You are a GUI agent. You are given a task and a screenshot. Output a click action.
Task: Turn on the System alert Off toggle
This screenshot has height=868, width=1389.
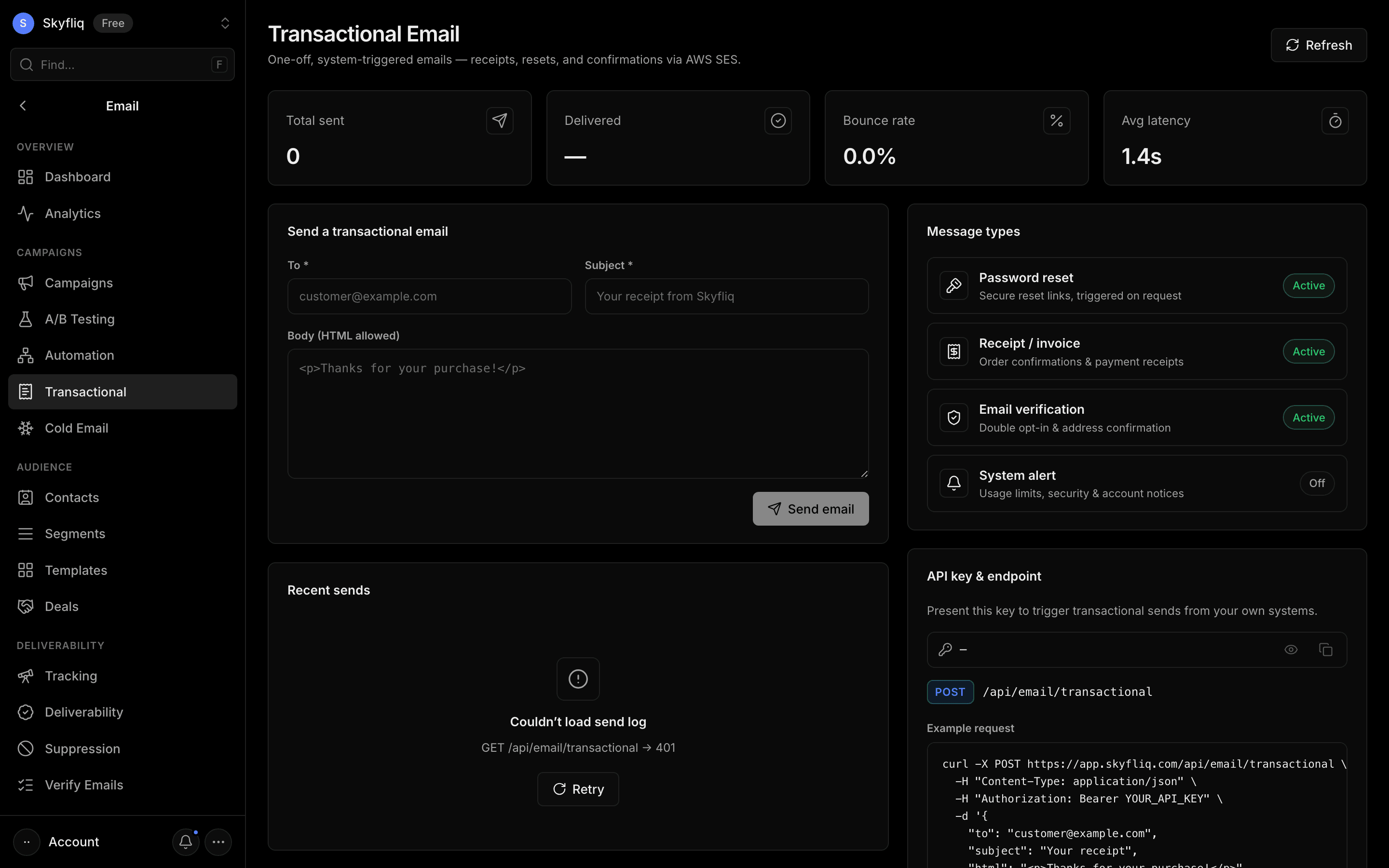pos(1317,483)
